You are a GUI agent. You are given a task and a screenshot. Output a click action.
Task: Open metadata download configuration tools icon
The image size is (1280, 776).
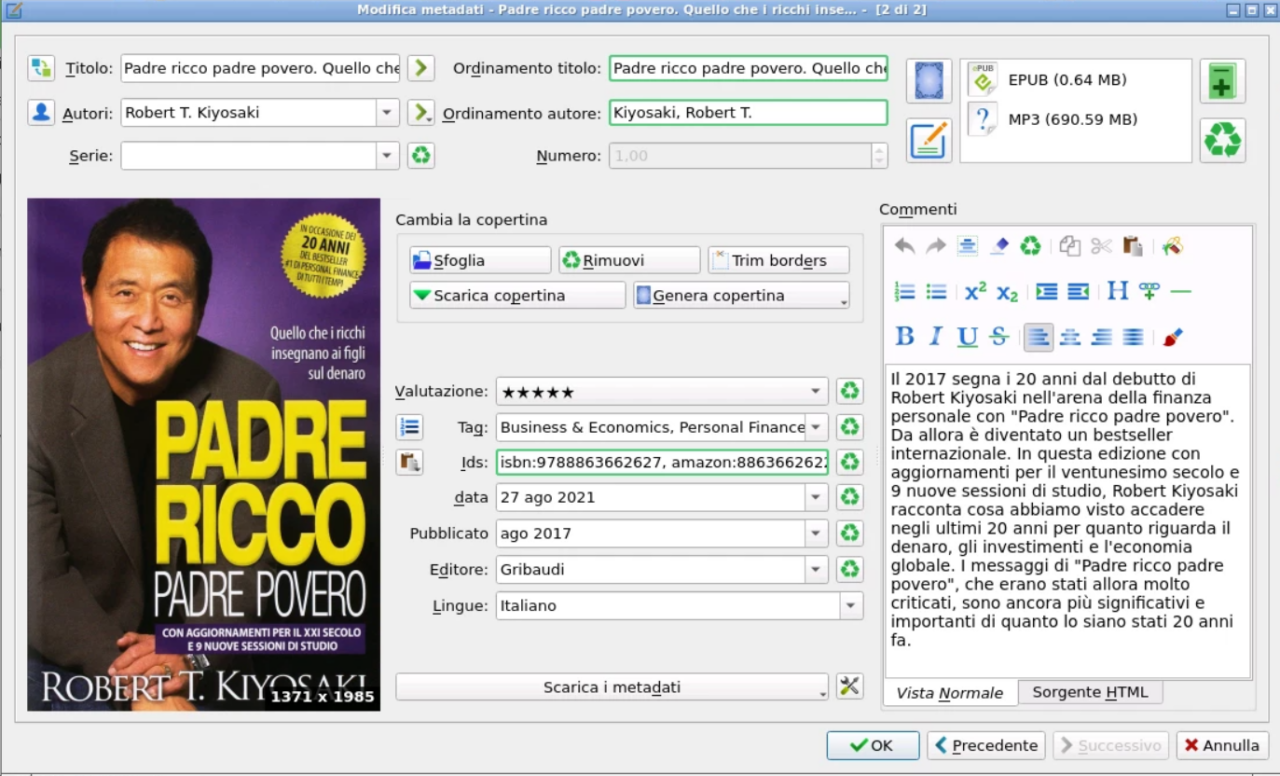(849, 687)
